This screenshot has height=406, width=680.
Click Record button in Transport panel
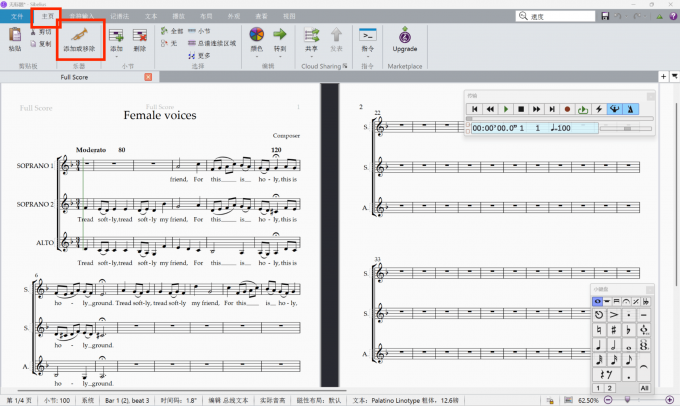[x=567, y=109]
